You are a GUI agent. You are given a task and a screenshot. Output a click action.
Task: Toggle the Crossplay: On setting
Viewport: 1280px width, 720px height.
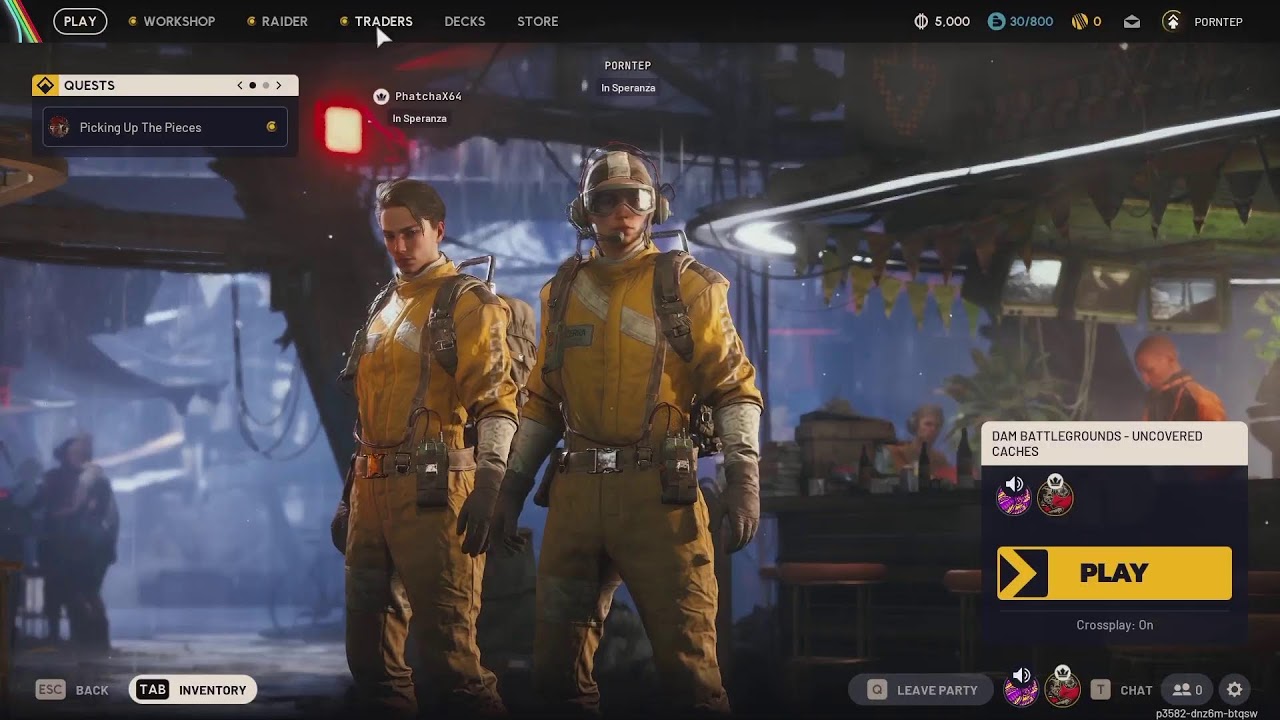(x=1114, y=625)
